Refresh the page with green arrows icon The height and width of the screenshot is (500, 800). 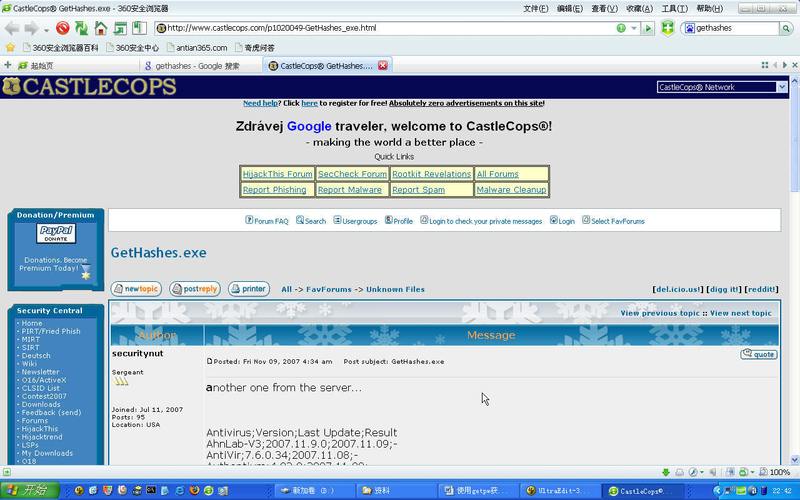82,28
